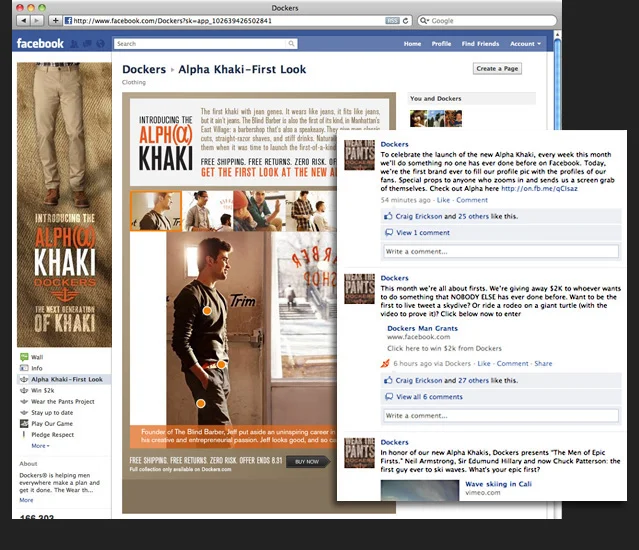
Task: Click the orange hotspot on the model's chest
Action: coord(207,311)
